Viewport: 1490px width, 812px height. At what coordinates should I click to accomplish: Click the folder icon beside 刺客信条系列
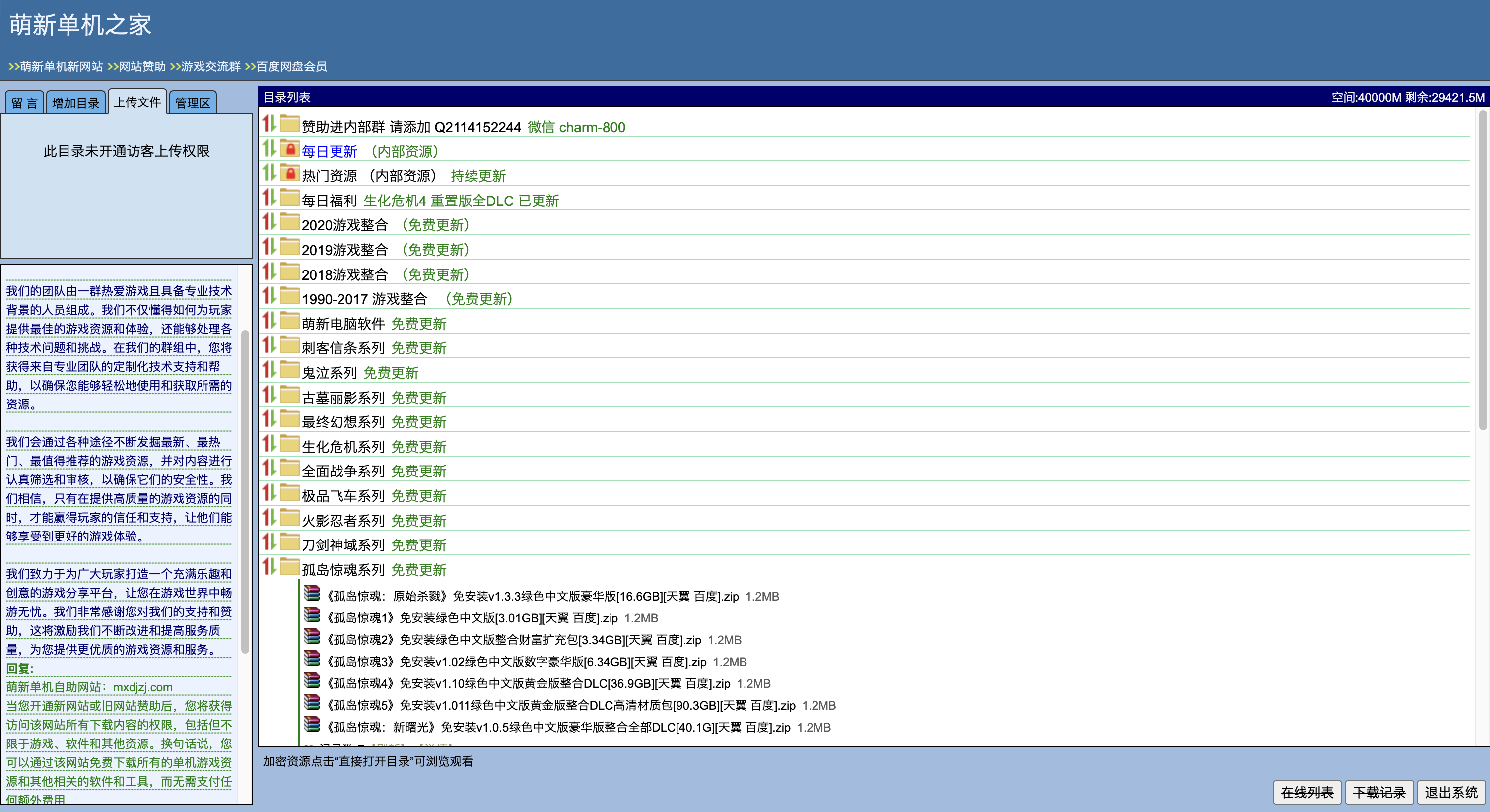[289, 346]
